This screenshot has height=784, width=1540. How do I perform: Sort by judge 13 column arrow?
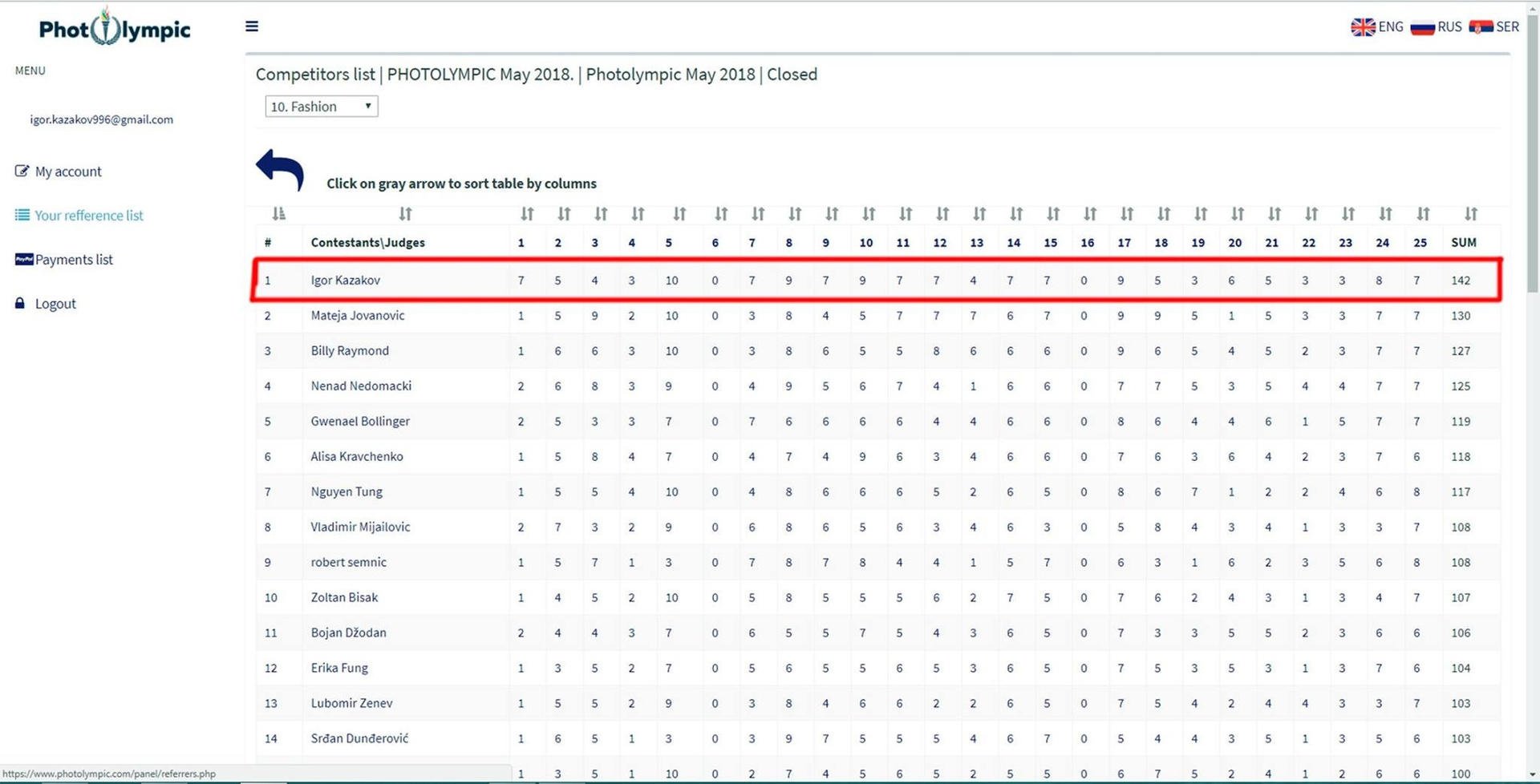[979, 214]
